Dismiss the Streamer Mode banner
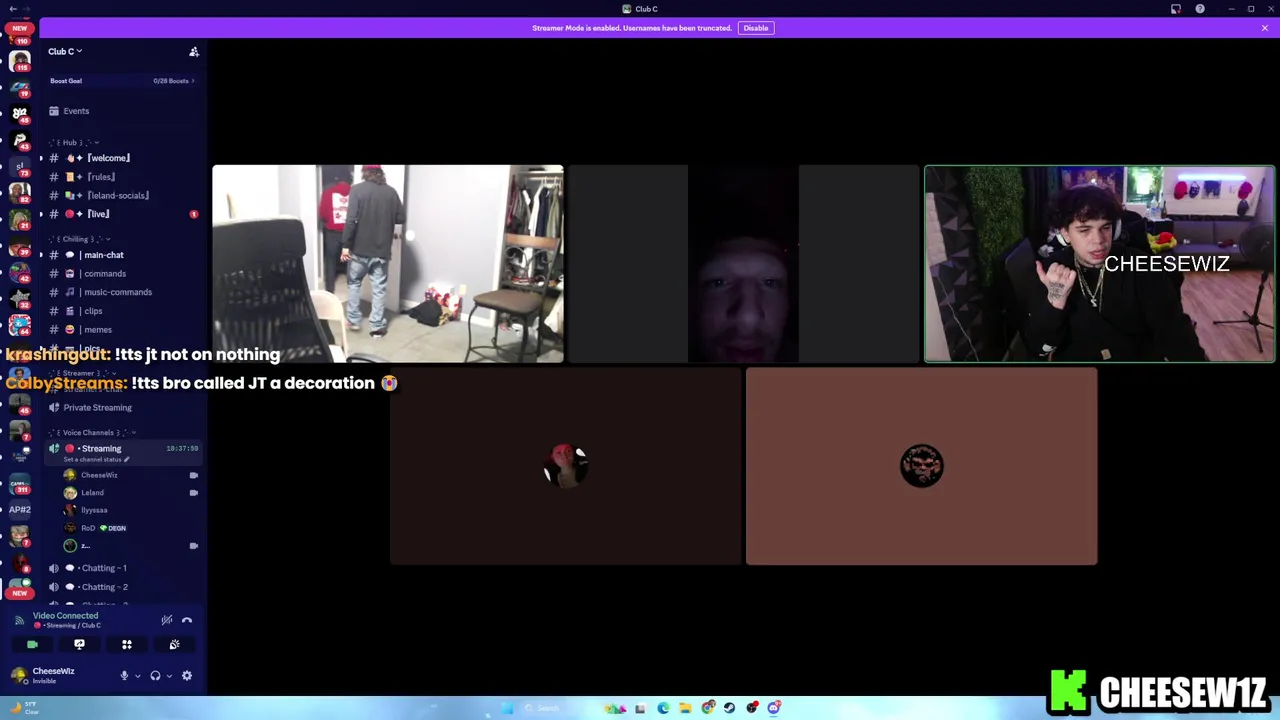This screenshot has width=1280, height=720. (1264, 28)
